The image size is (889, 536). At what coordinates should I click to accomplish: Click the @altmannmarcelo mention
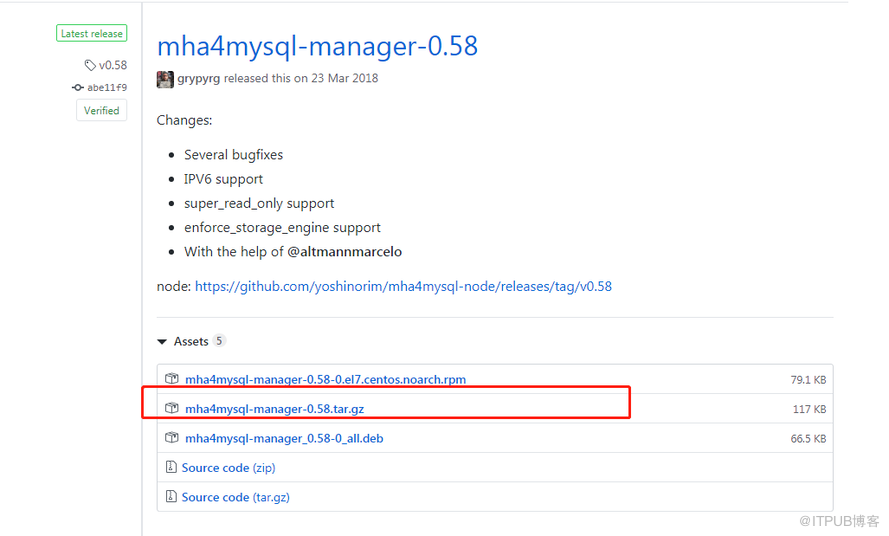click(344, 252)
